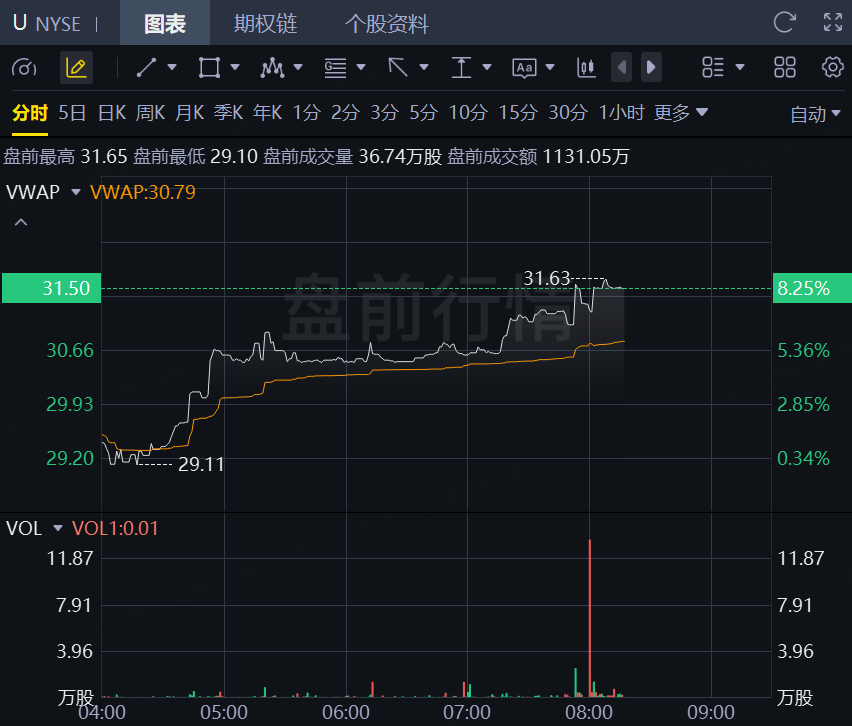Expand chart to fullscreen view
This screenshot has height=726, width=852.
click(x=832, y=22)
